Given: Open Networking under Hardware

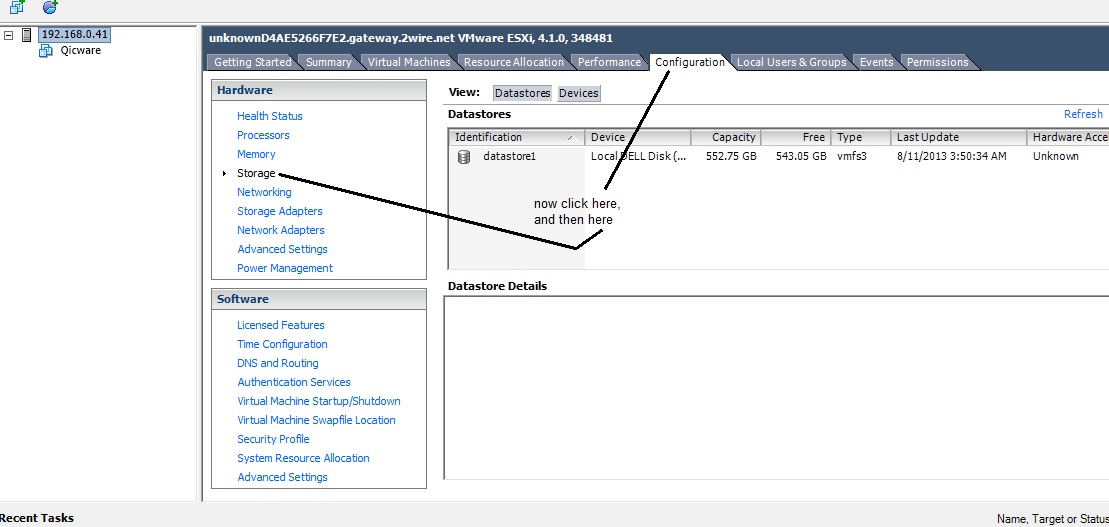Looking at the screenshot, I should tap(264, 192).
